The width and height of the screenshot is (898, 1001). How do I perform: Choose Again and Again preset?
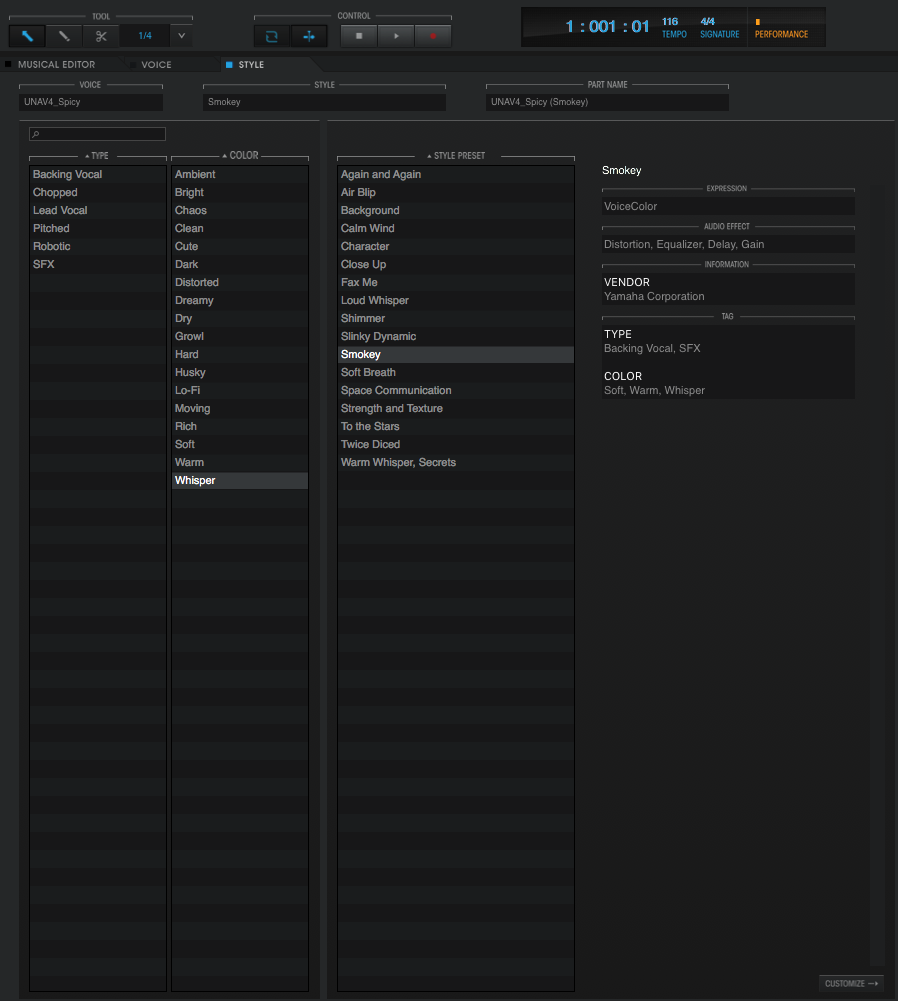tap(456, 174)
